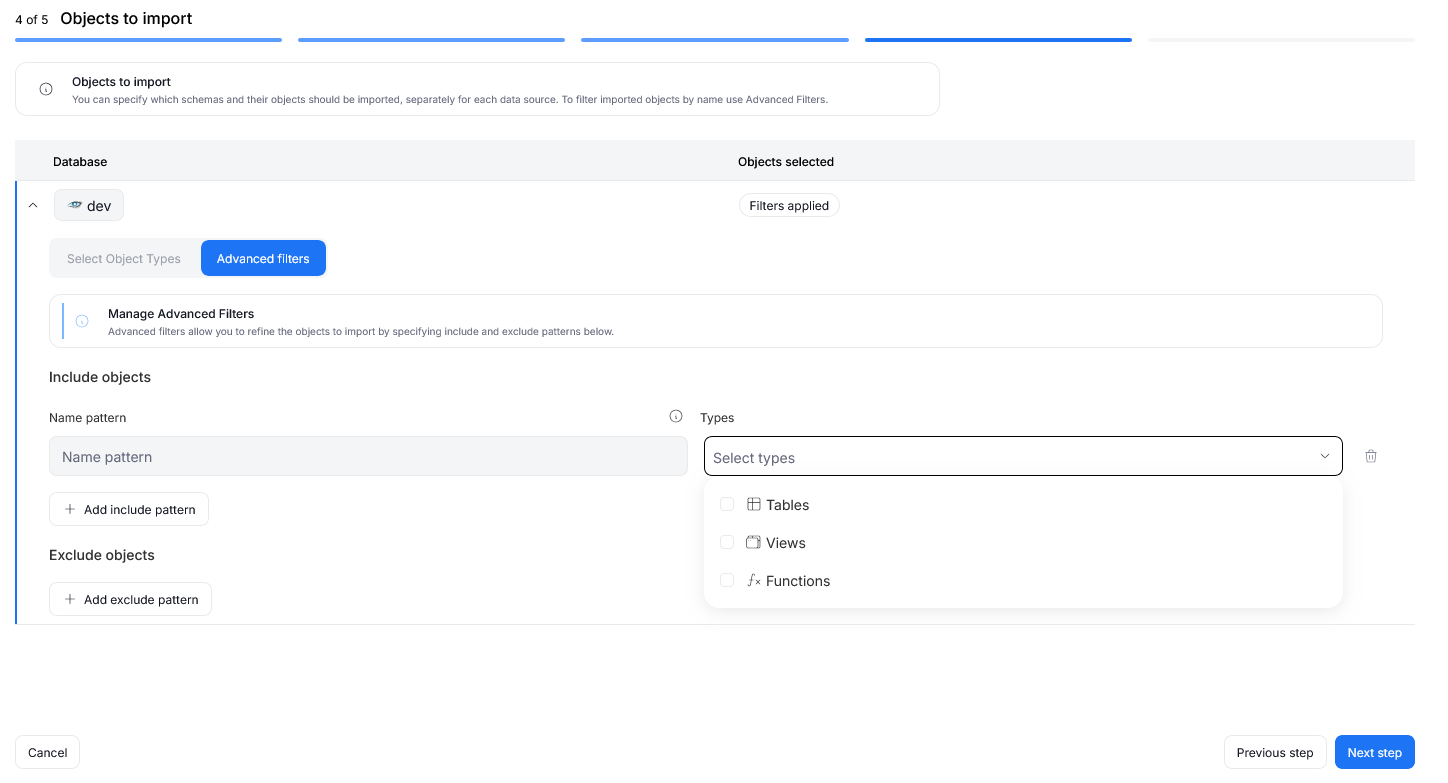Screen dimensions: 1448x783
Task: Go to Previous step
Action: pos(1275,752)
